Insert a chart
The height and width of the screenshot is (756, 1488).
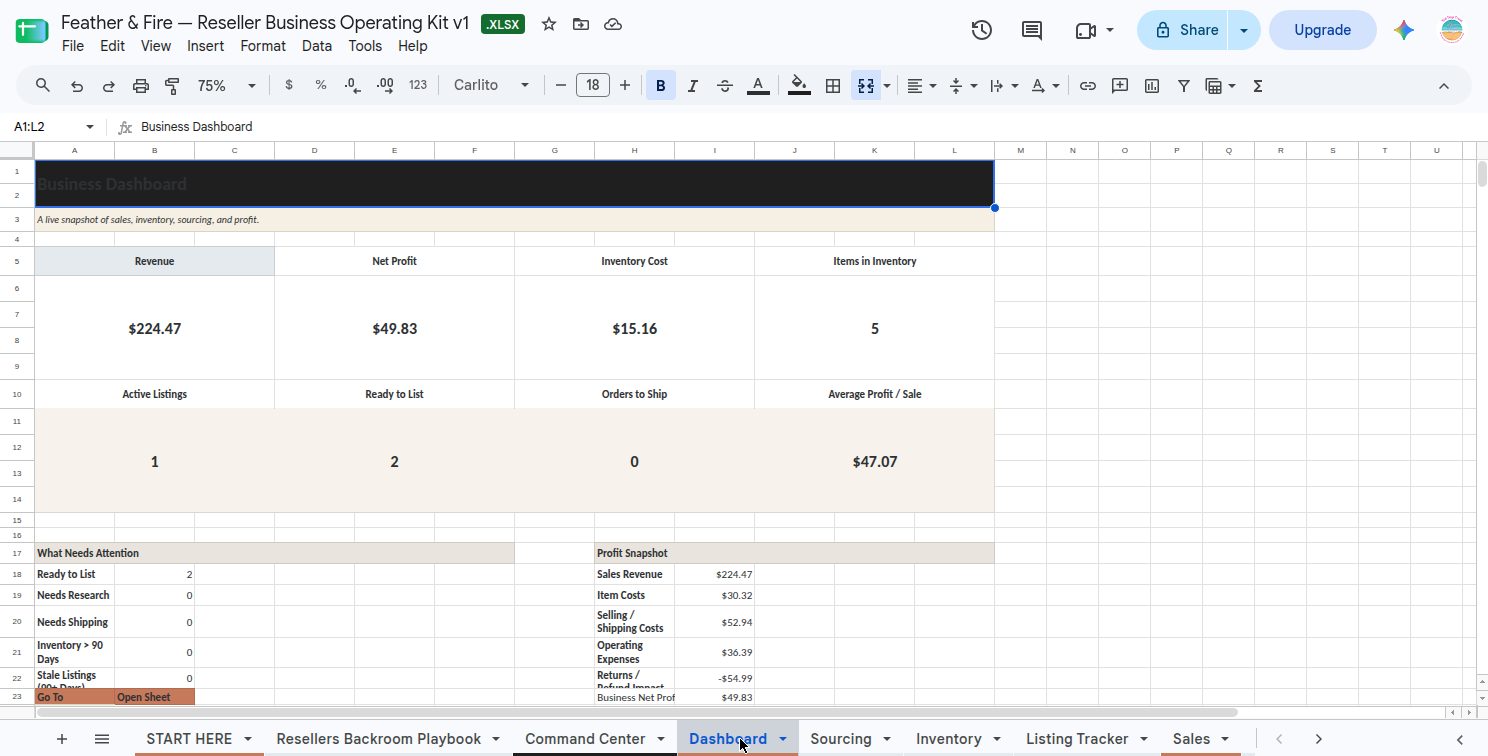1152,86
